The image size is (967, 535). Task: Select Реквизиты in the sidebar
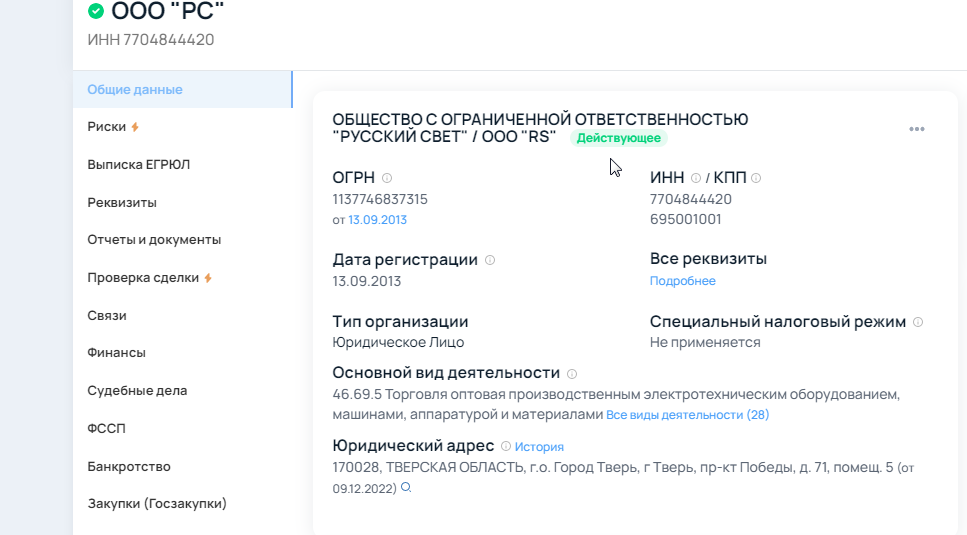tap(122, 203)
